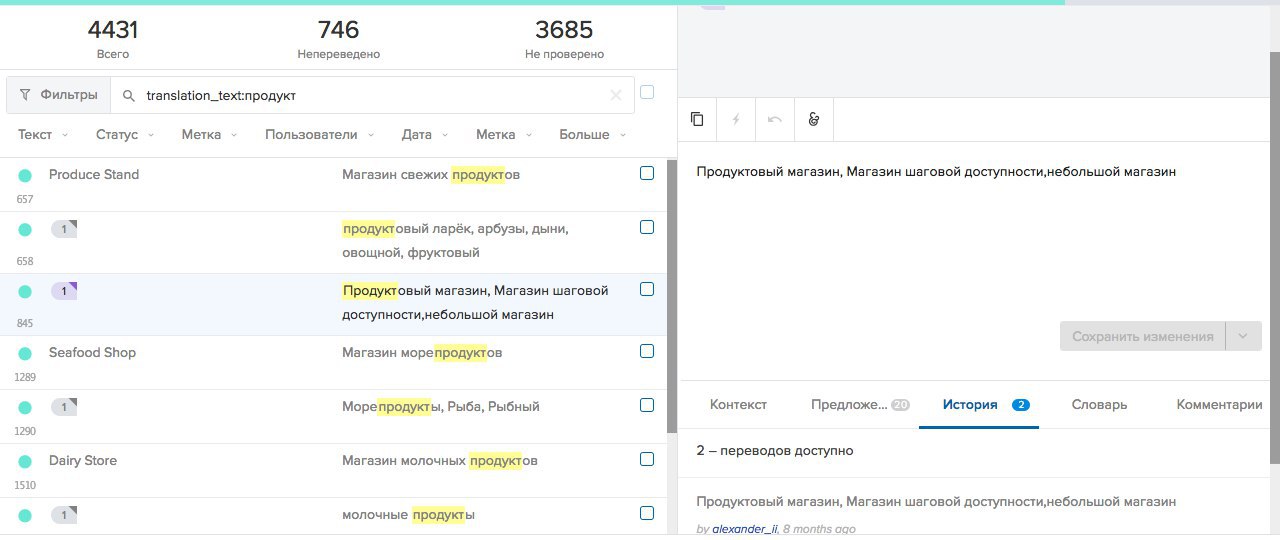Click the undo arrow icon in editor toolbar
This screenshot has width=1280, height=540.
(775, 119)
